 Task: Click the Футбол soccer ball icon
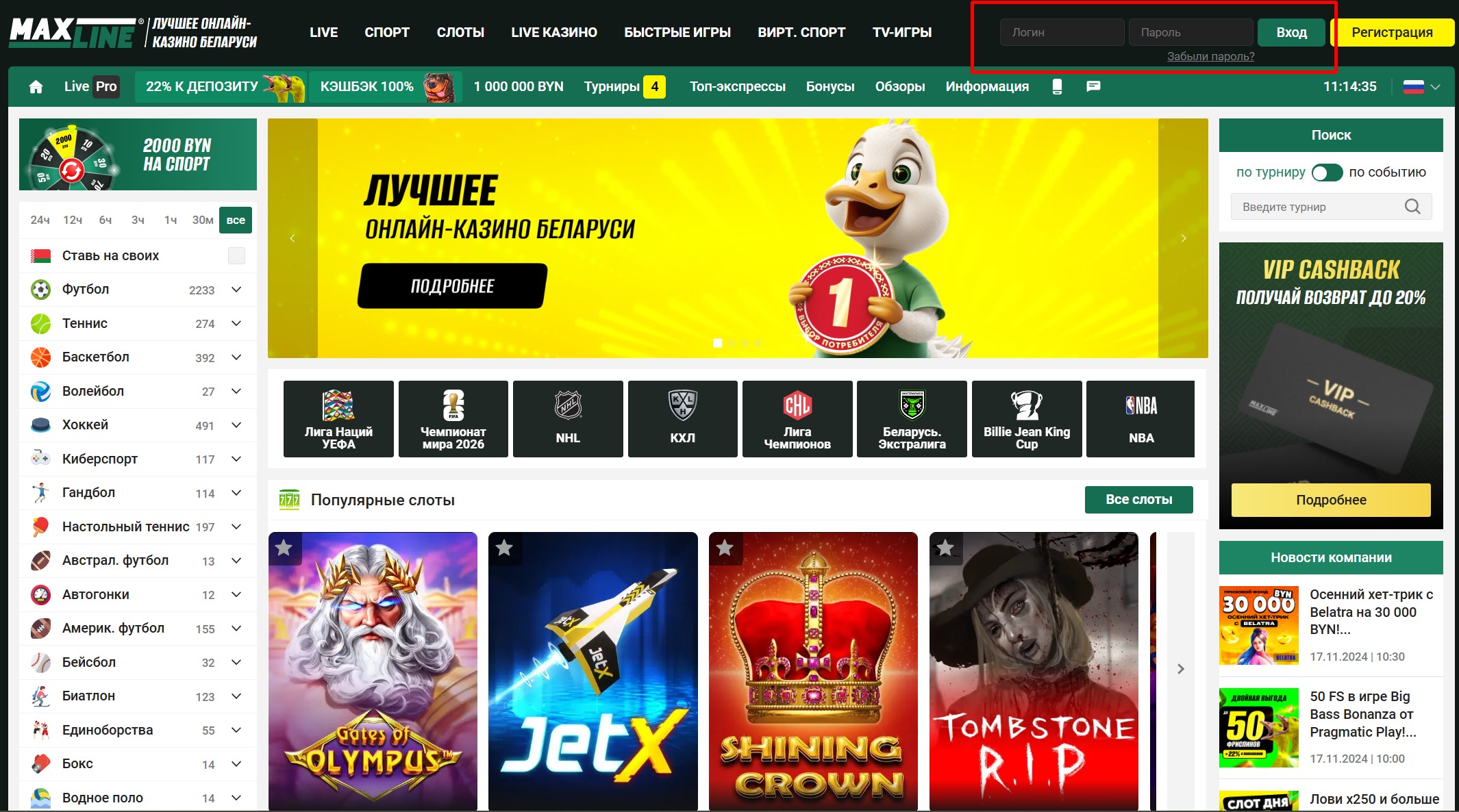tap(41, 290)
